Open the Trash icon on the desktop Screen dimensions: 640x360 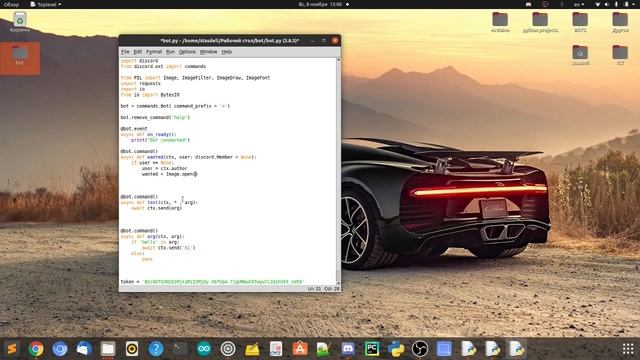tap(20, 22)
